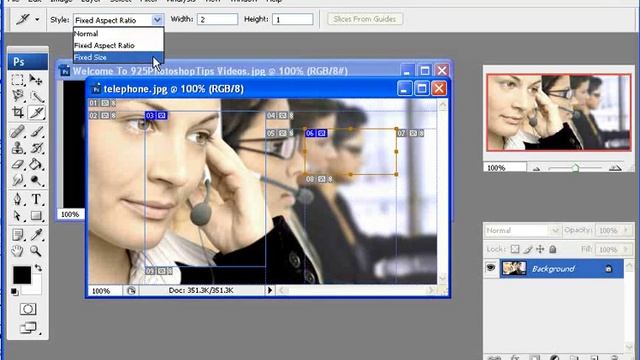
Task: Toggle lock position
Action: click(x=540, y=249)
